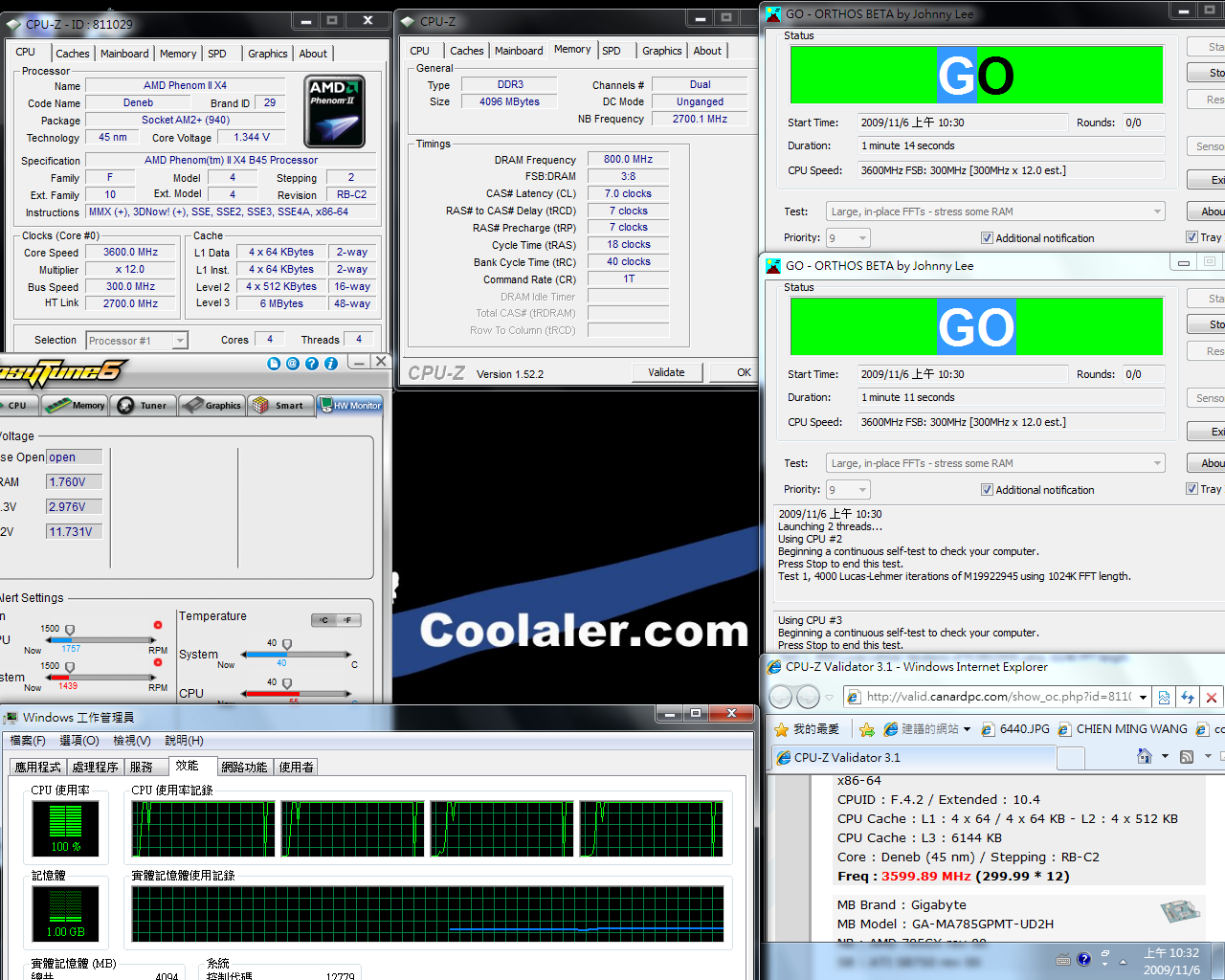
Task: Expand IE address bar history dropdown
Action: [x=1143, y=697]
